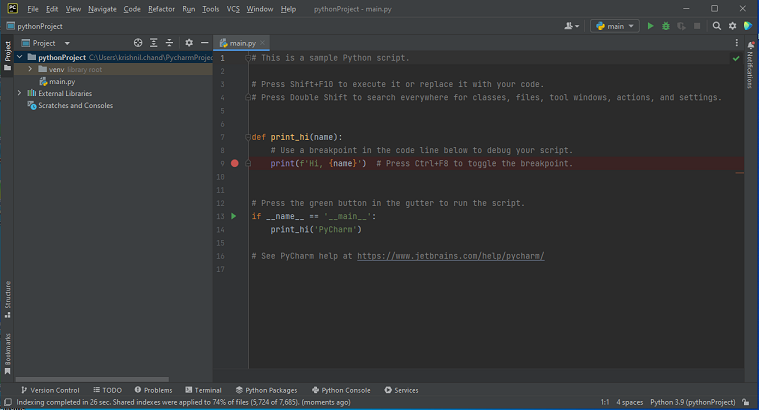Toggle the read-only lock icon in status bar
759x410 pixels.
coord(746,402)
